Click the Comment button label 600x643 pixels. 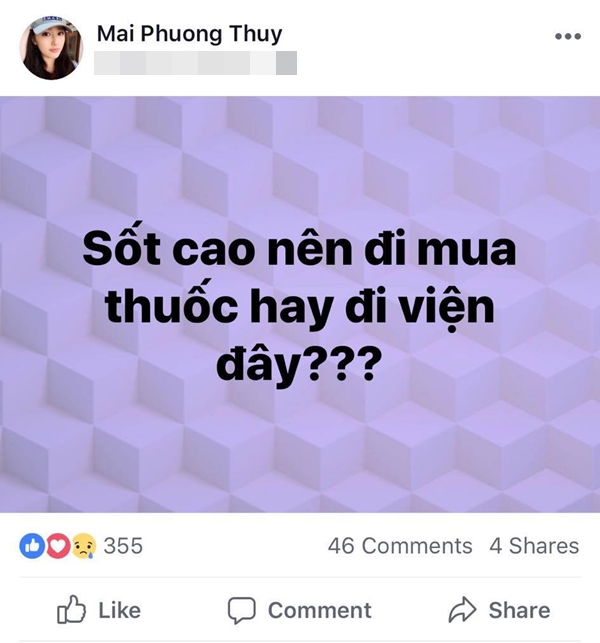tap(319, 610)
